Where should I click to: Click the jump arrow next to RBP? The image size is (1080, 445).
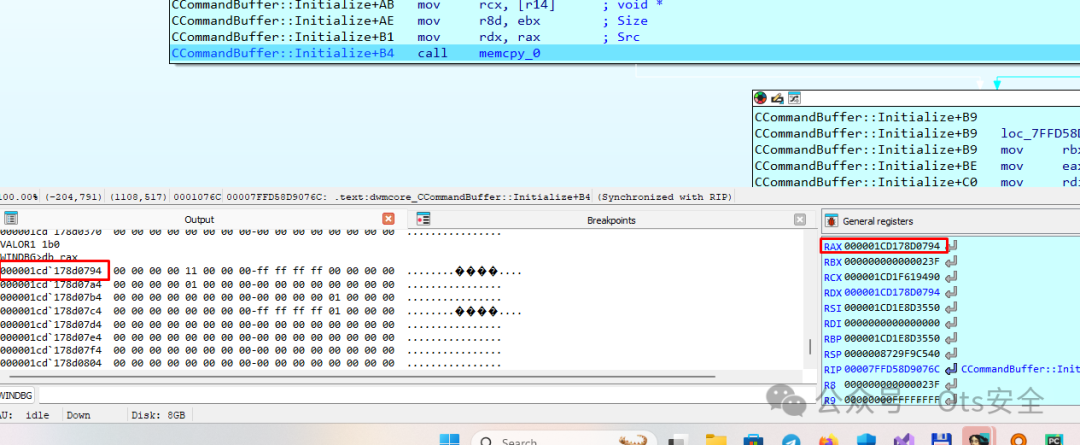tap(953, 338)
